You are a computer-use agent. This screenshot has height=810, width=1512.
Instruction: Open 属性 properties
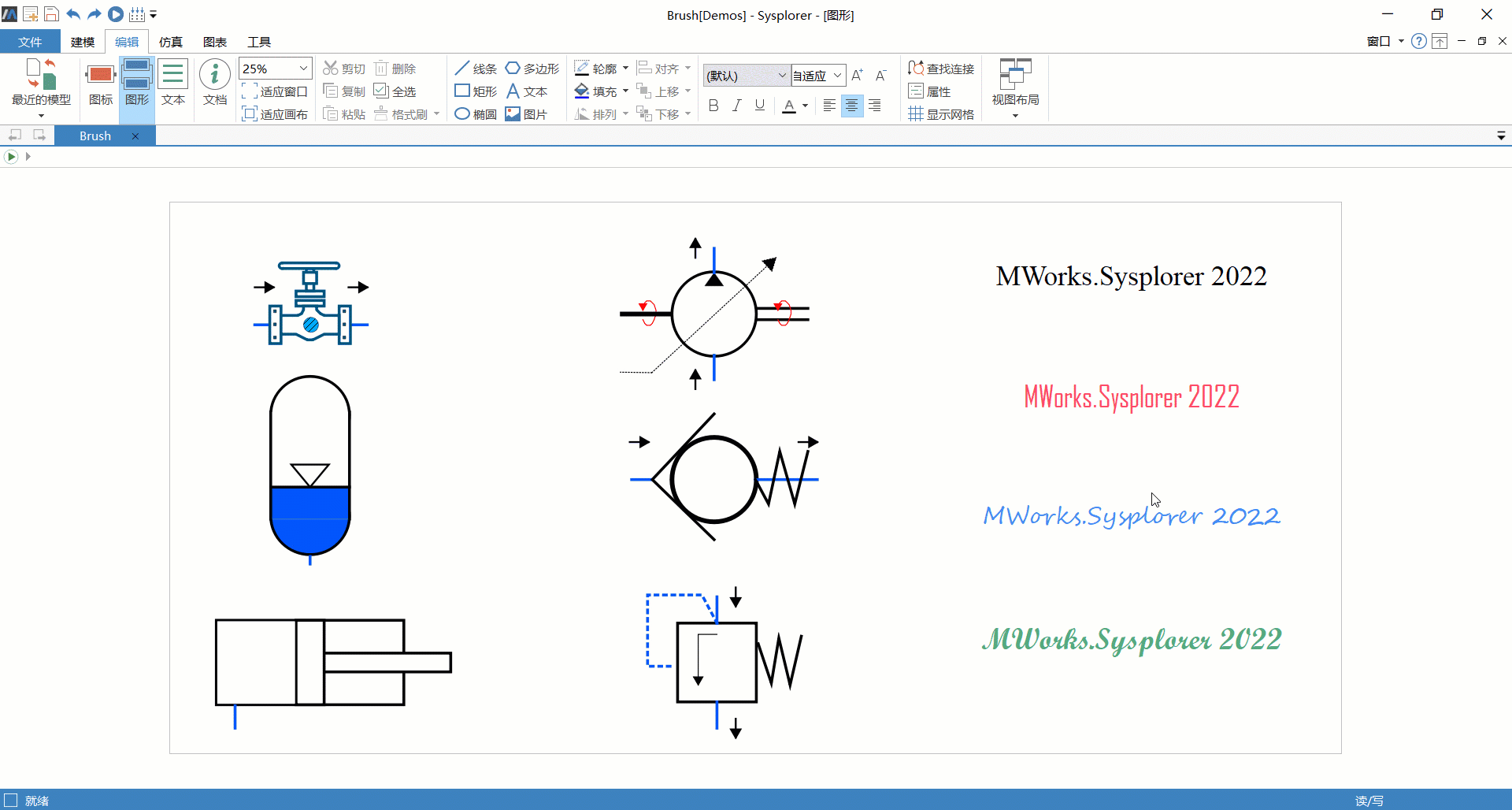coord(930,91)
